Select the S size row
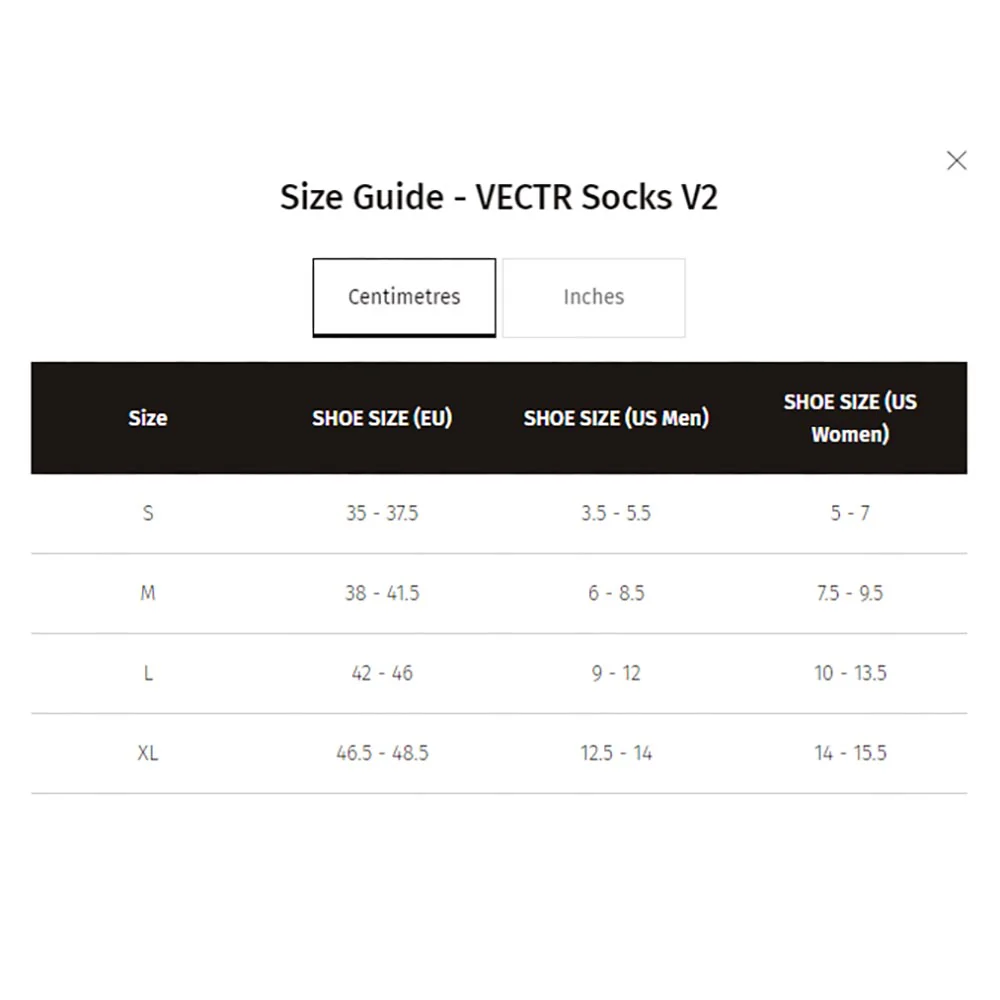Viewport: 1000px width, 1000px height. (x=147, y=513)
